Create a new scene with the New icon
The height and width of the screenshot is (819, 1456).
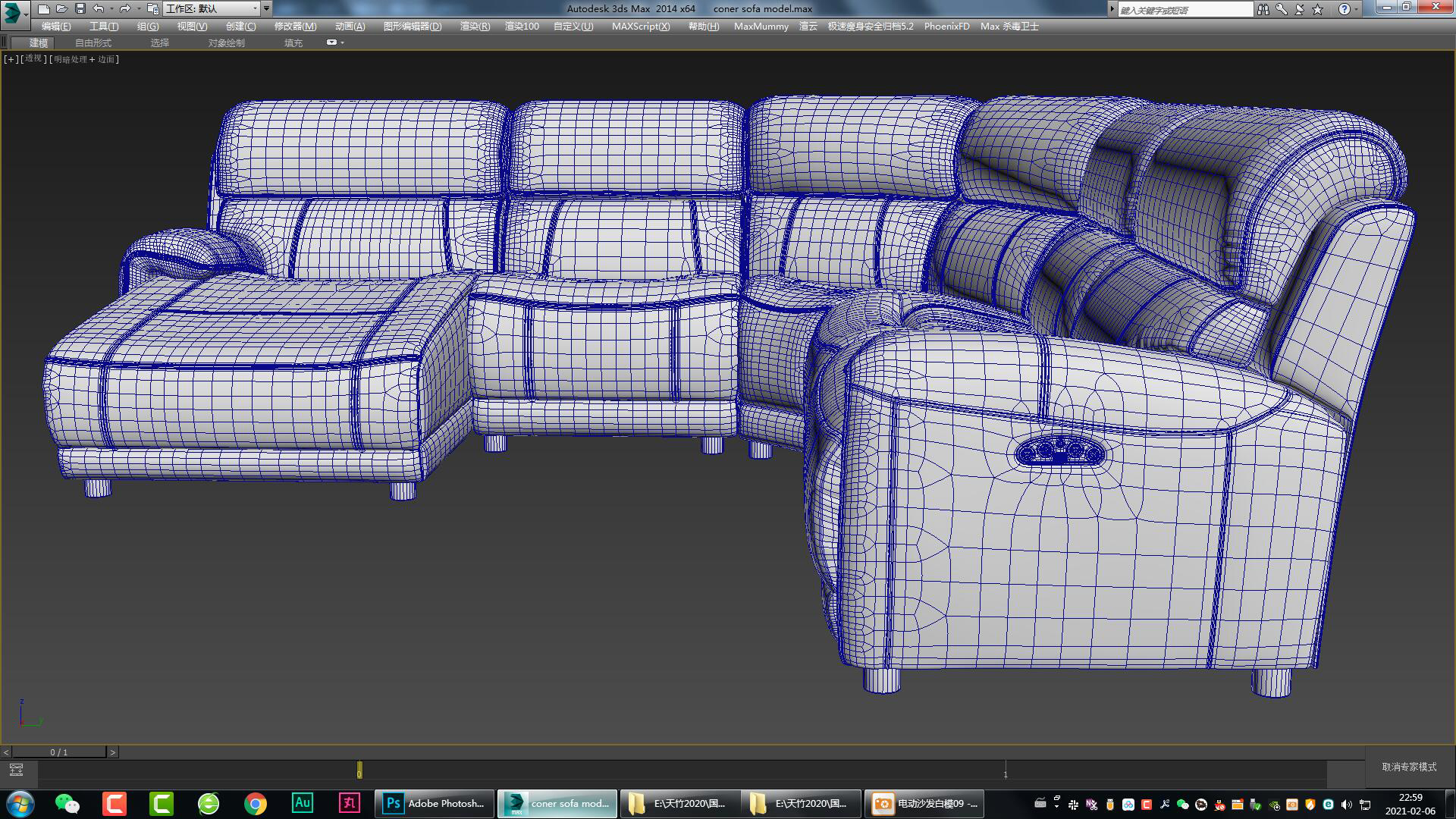point(44,8)
